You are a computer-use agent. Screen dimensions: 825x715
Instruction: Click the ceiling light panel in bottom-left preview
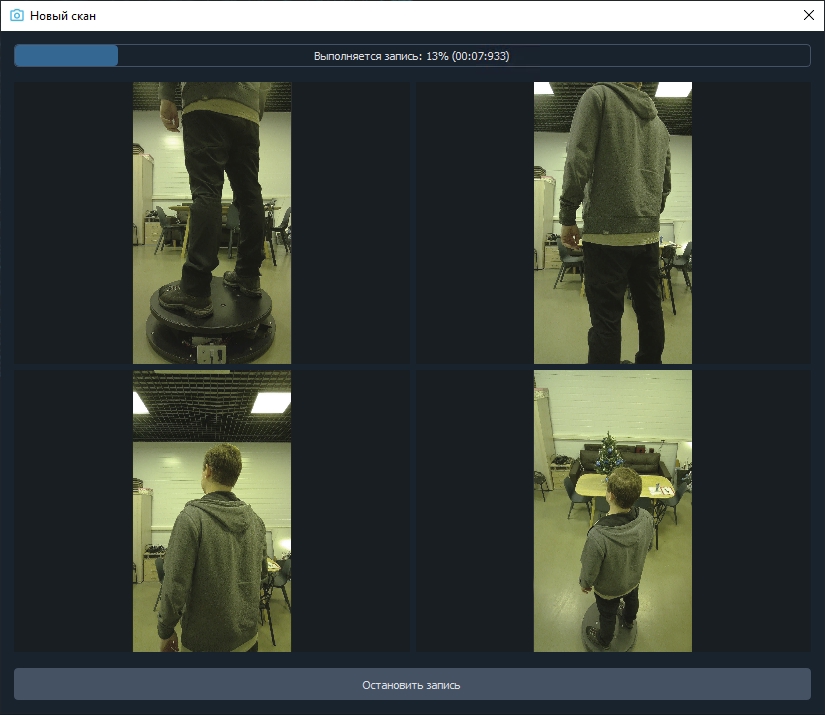[270, 402]
